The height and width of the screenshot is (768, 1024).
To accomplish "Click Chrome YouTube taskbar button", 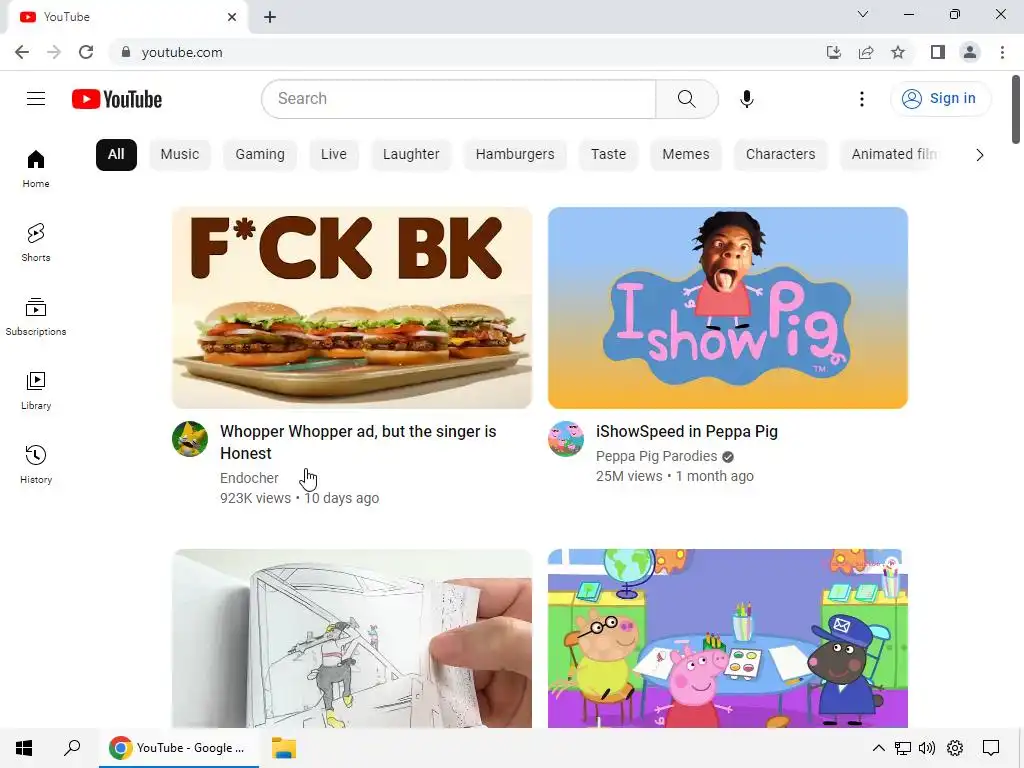I will [x=179, y=748].
